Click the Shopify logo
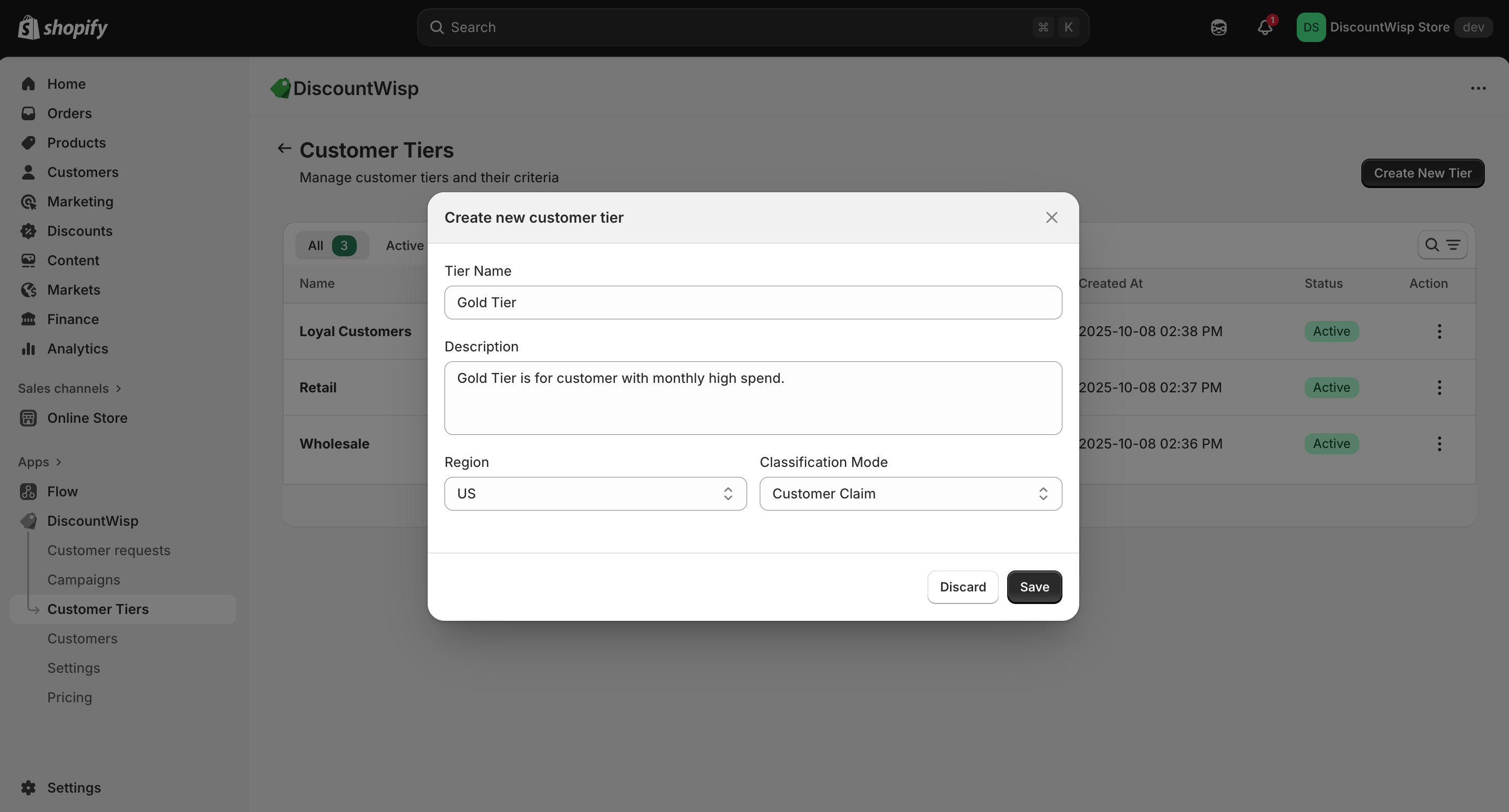Viewport: 1509px width, 812px height. [x=63, y=27]
